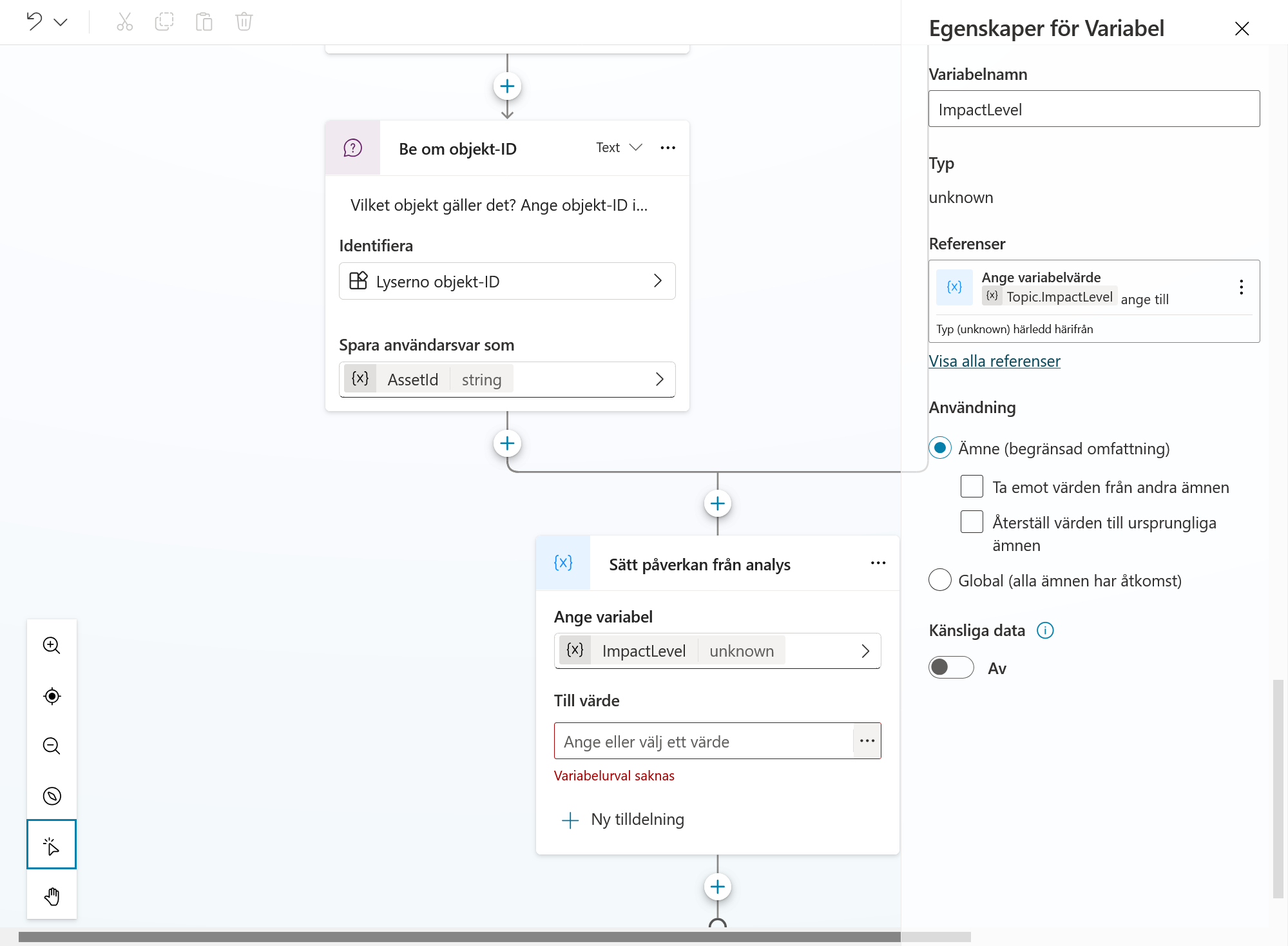Click the zoom in canvas button

52,645
